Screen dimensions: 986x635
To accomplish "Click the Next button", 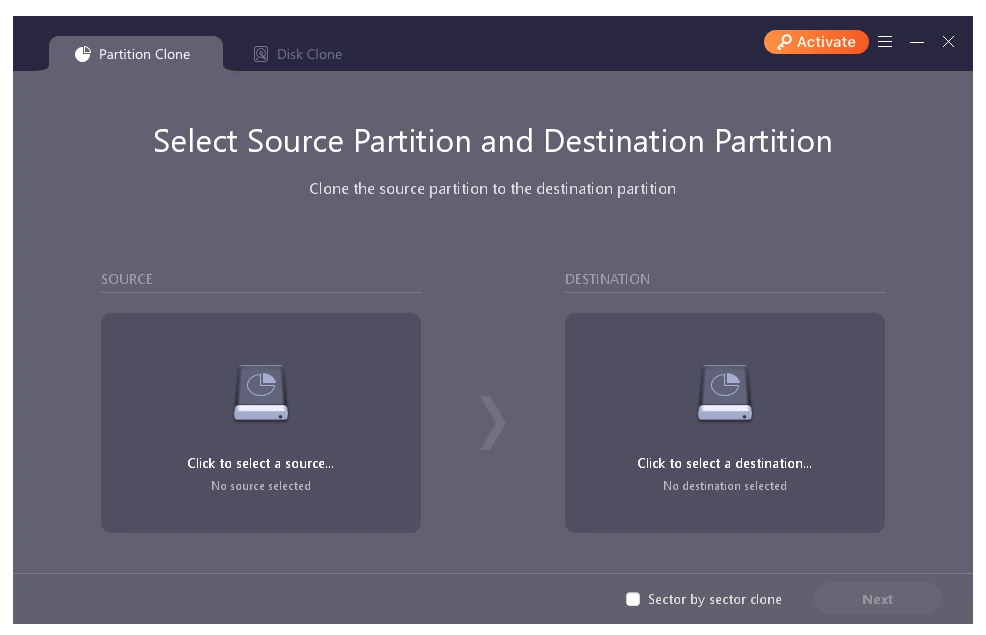I will click(877, 599).
